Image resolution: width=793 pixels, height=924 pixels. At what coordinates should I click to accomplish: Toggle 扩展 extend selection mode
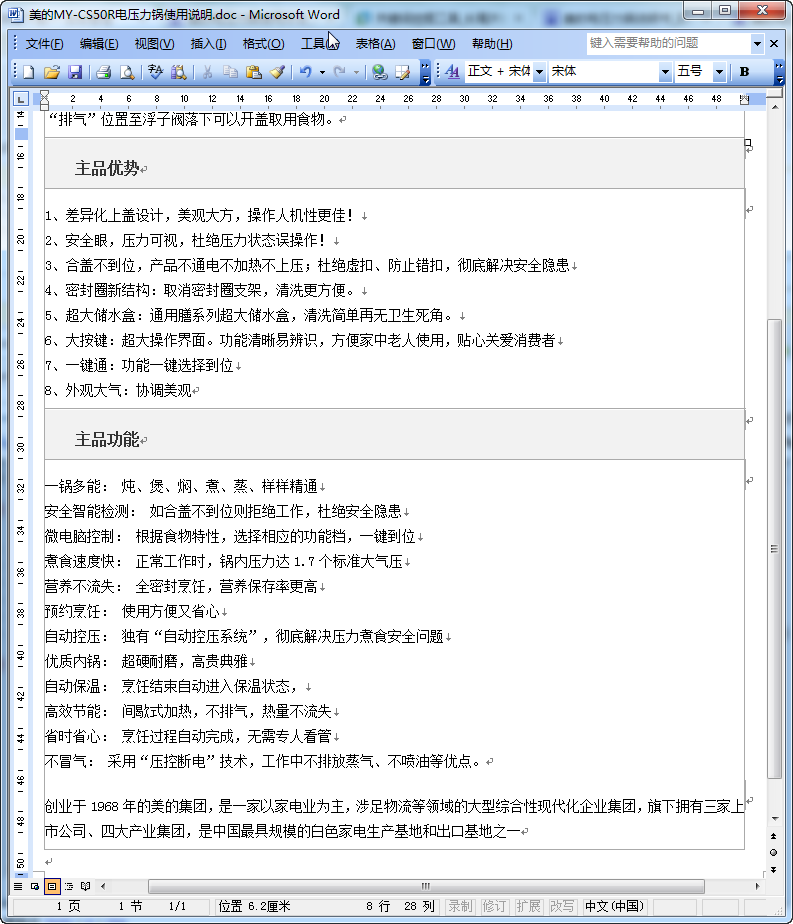[x=528, y=906]
